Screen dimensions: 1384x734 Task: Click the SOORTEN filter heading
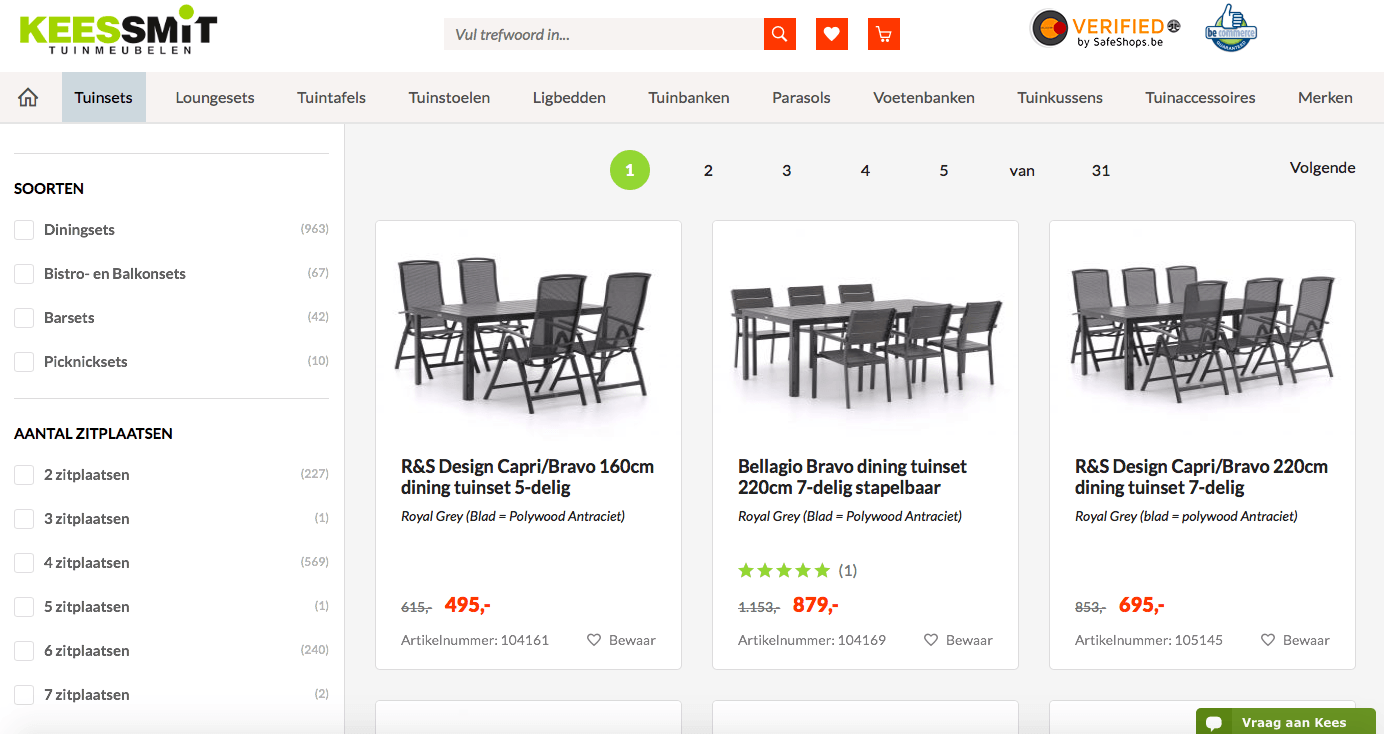click(49, 188)
